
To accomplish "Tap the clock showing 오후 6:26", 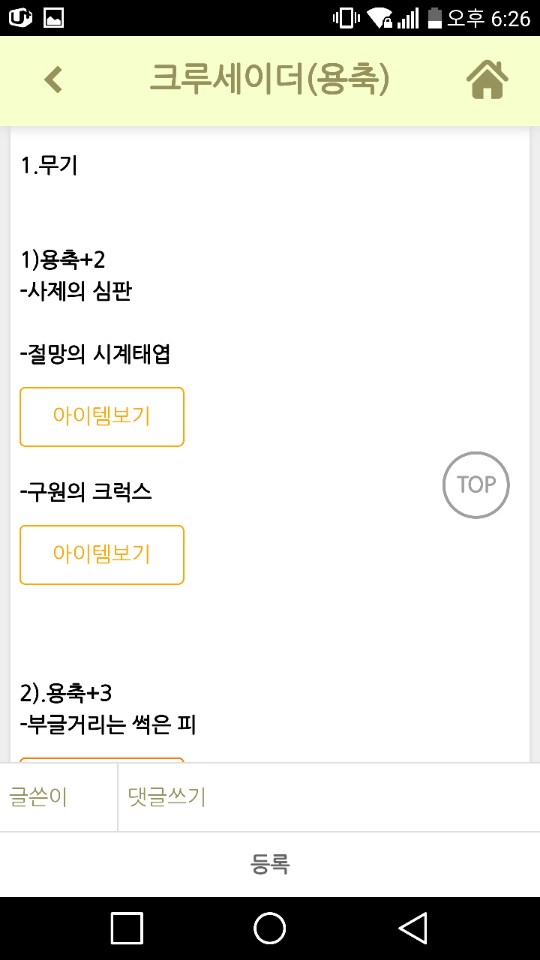I will click(x=489, y=18).
